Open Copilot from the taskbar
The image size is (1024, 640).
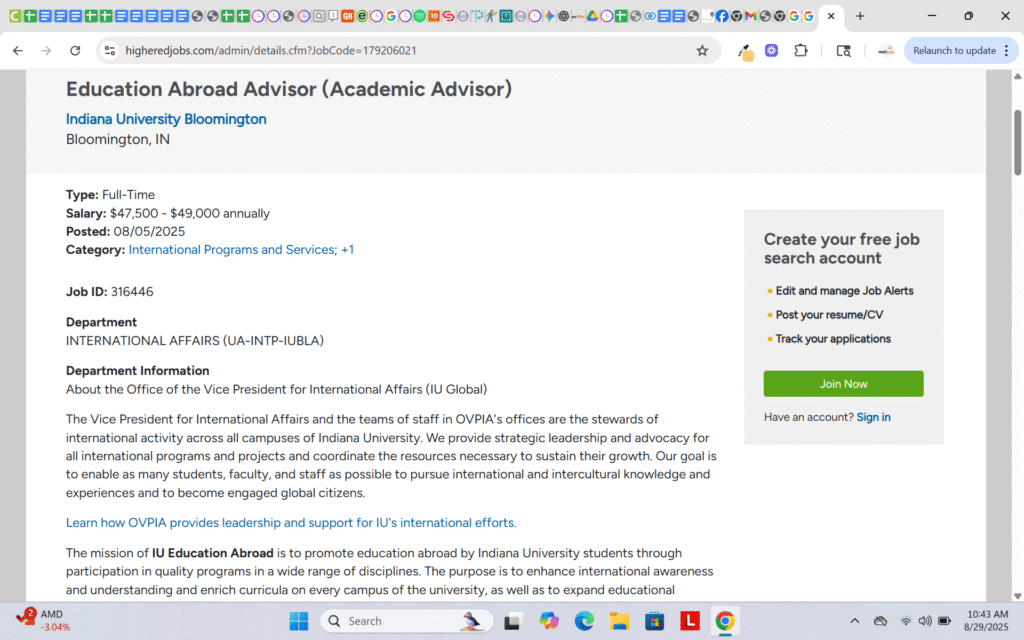[549, 621]
